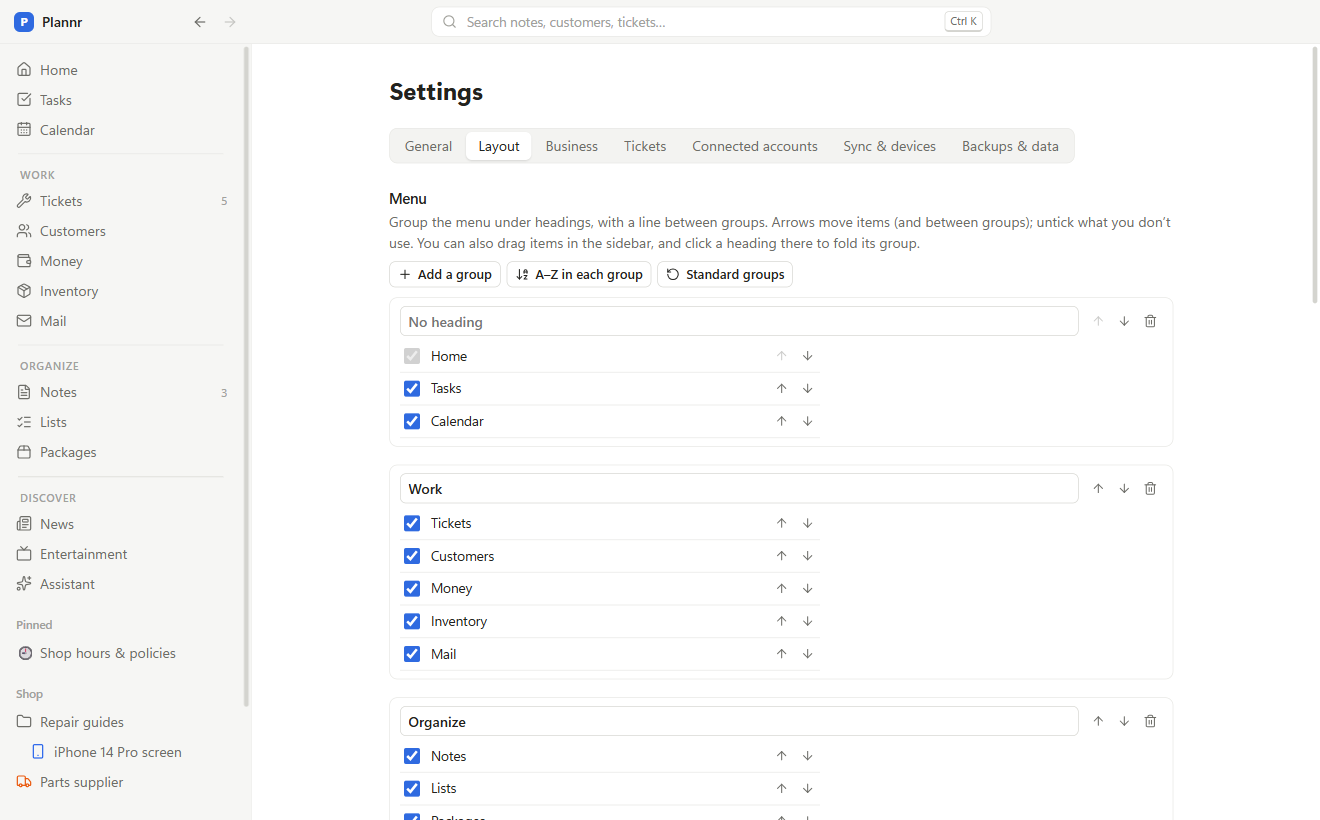Open Customers in the sidebar

121,231
